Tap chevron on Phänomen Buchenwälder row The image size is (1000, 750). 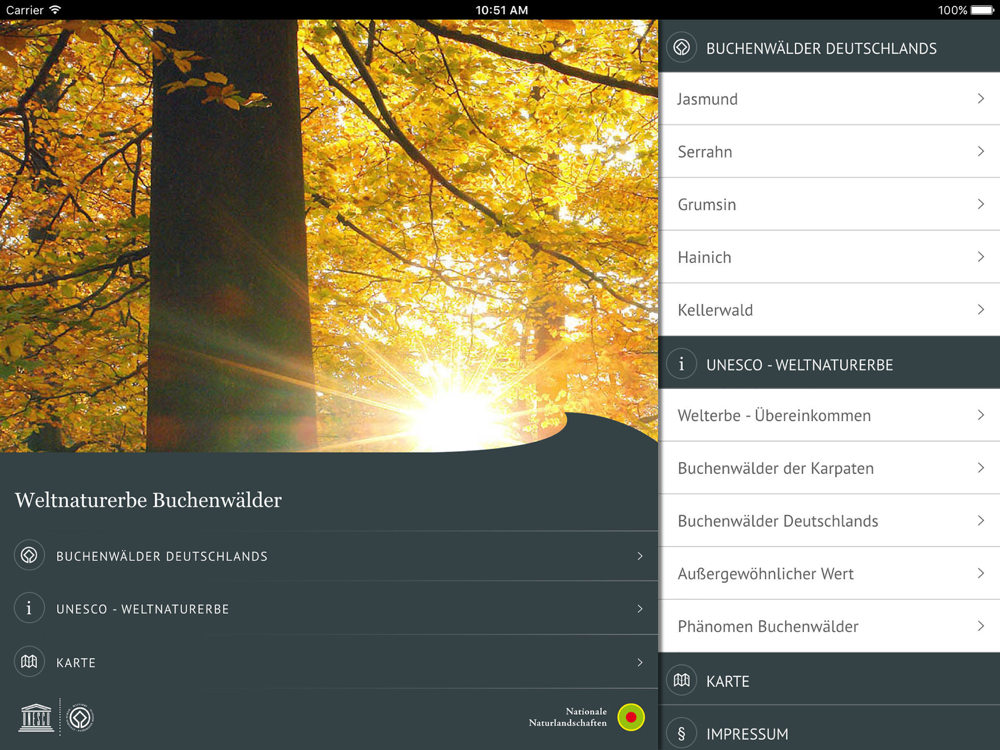981,626
